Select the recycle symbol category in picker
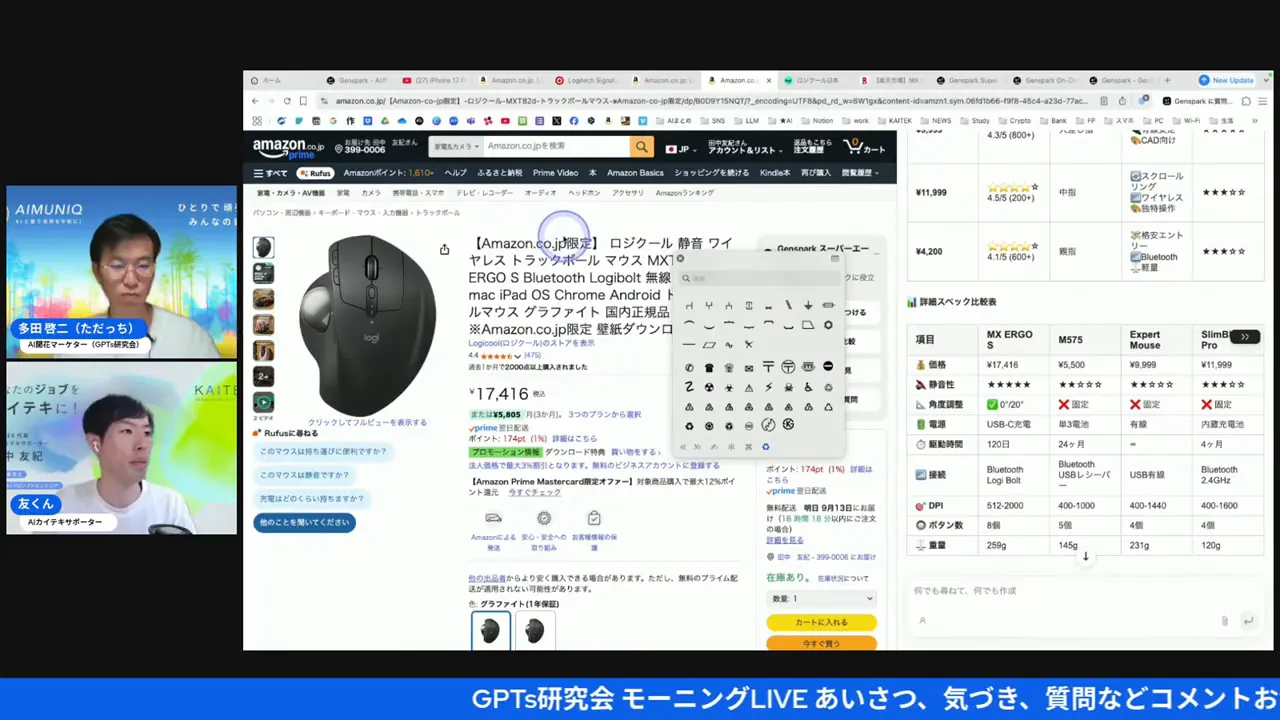This screenshot has height=720, width=1280. 765,447
